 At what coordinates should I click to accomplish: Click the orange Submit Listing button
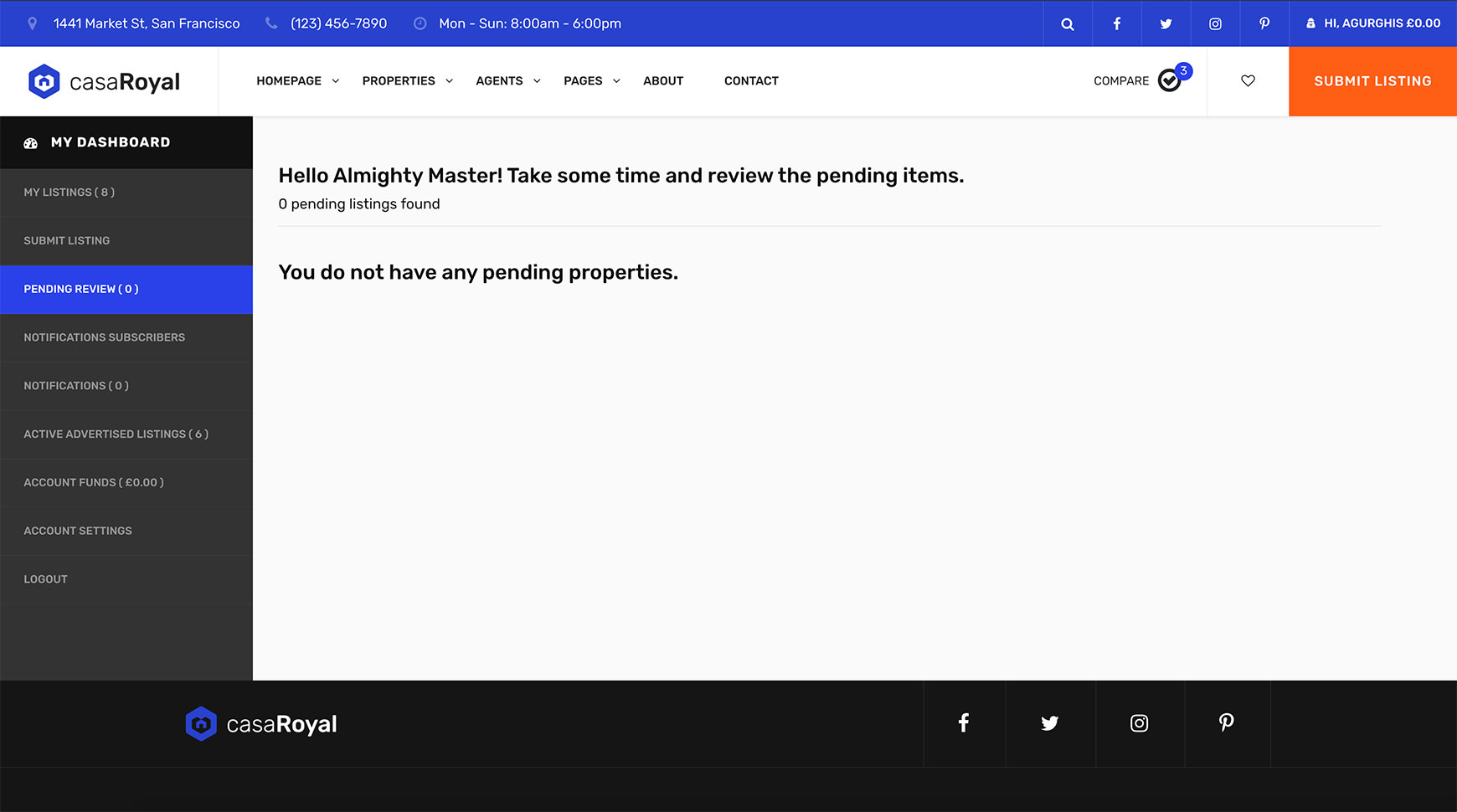click(x=1372, y=81)
